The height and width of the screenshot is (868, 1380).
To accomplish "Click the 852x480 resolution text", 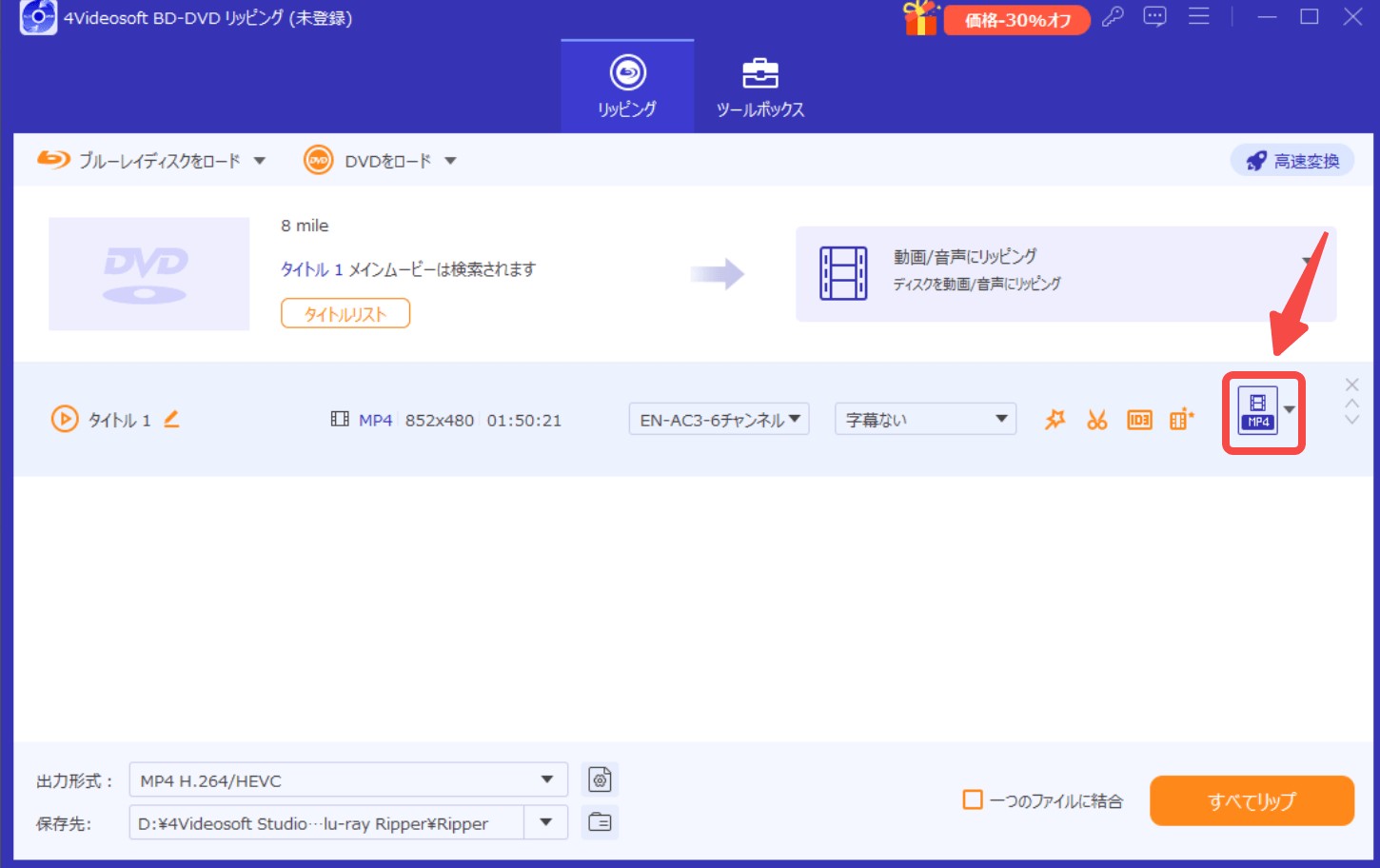I will tap(440, 420).
